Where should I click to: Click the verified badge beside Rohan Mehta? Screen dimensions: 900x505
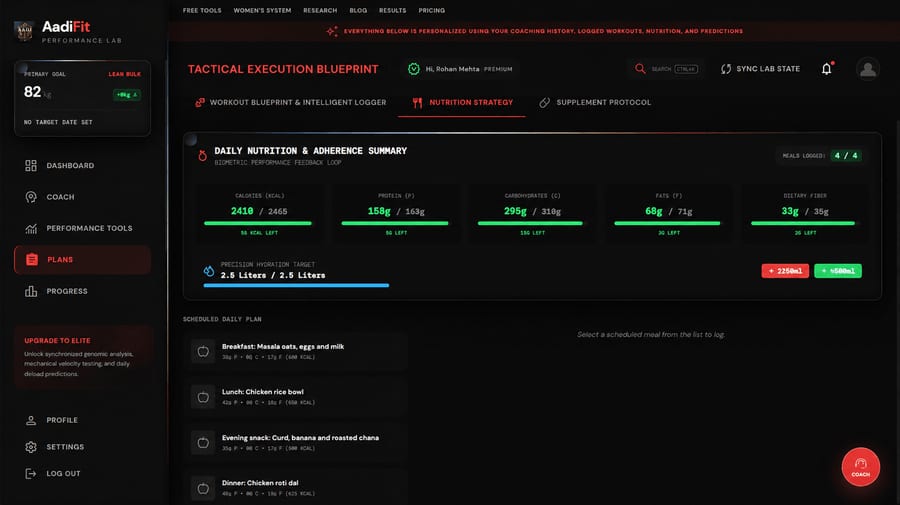(413, 69)
